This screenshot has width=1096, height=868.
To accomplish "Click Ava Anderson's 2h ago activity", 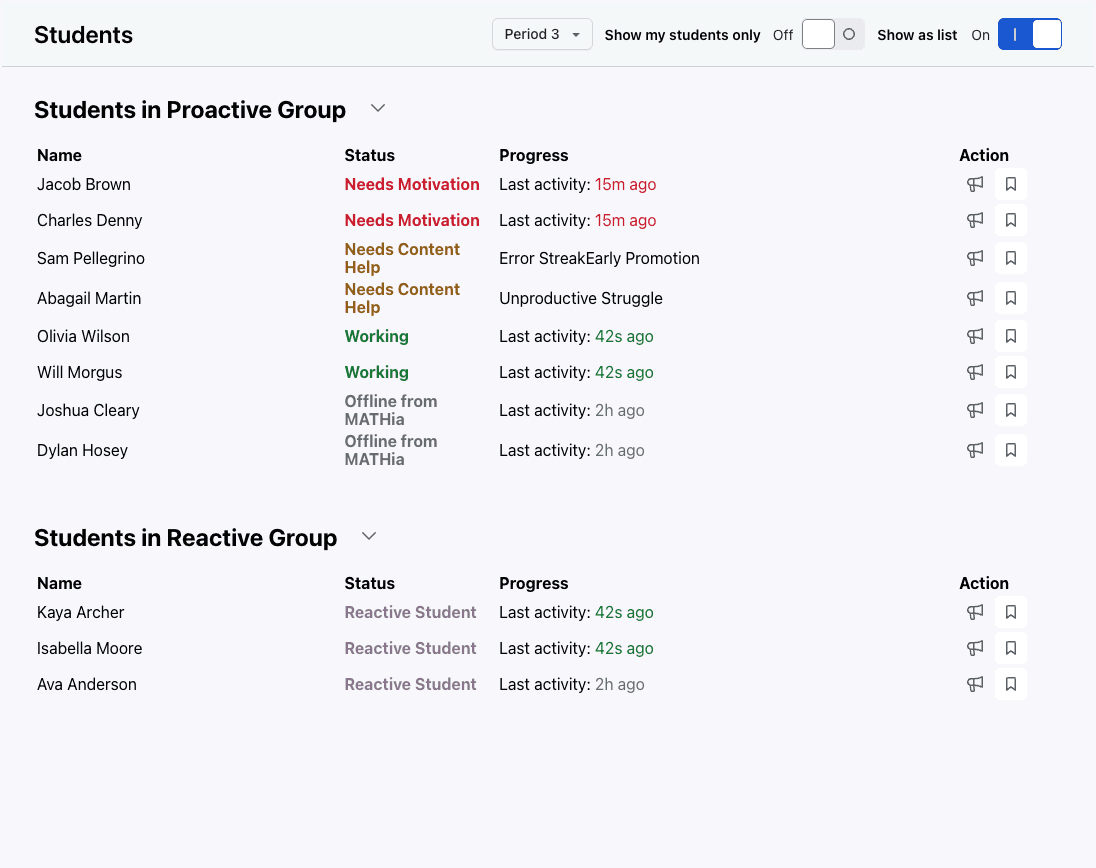I will pyautogui.click(x=619, y=684).
